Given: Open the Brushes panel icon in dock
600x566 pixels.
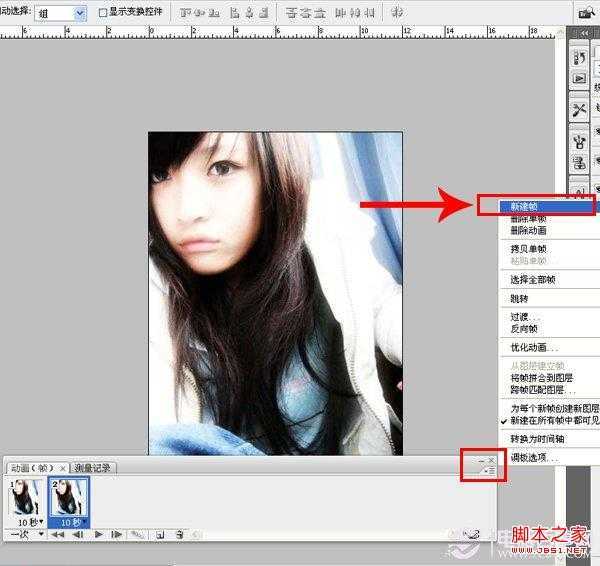Looking at the screenshot, I should tap(579, 142).
